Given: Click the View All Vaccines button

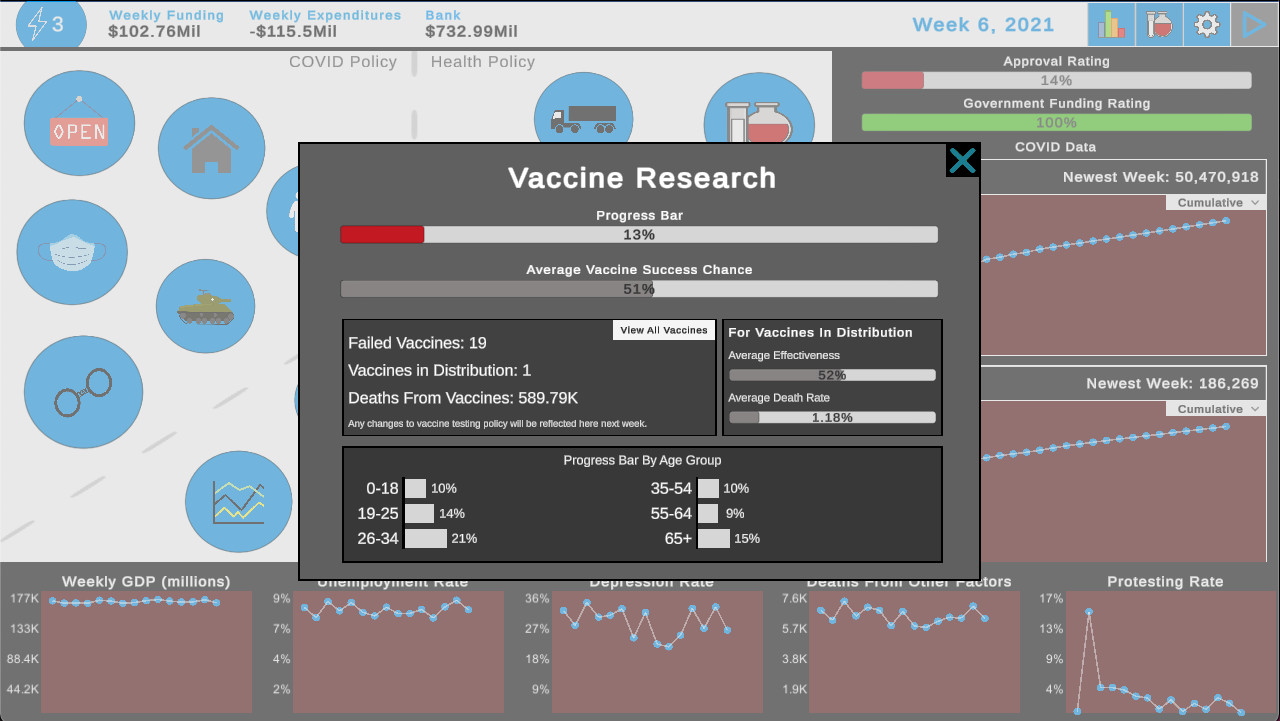Looking at the screenshot, I should 663,330.
